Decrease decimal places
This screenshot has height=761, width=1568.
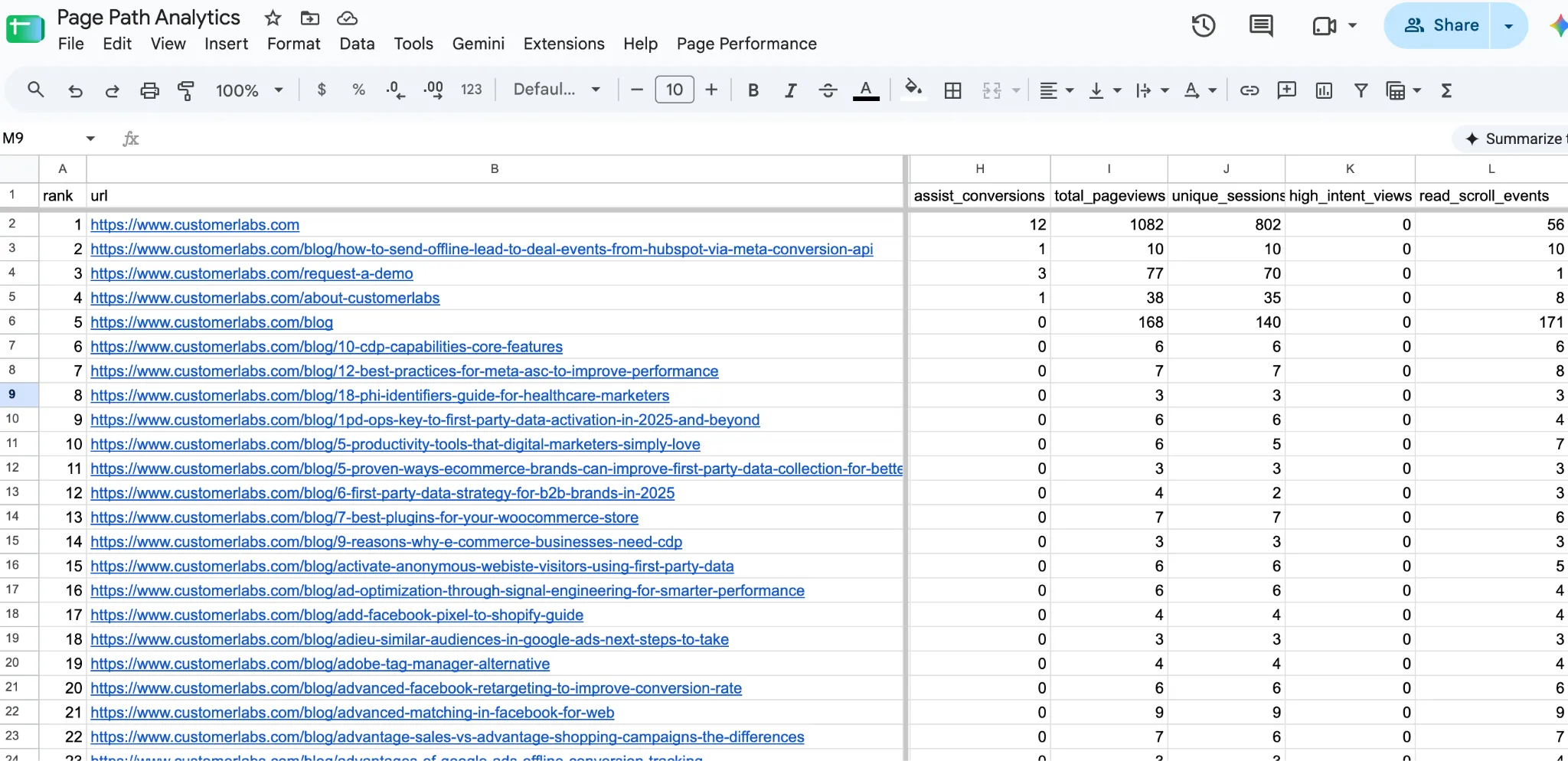click(395, 90)
